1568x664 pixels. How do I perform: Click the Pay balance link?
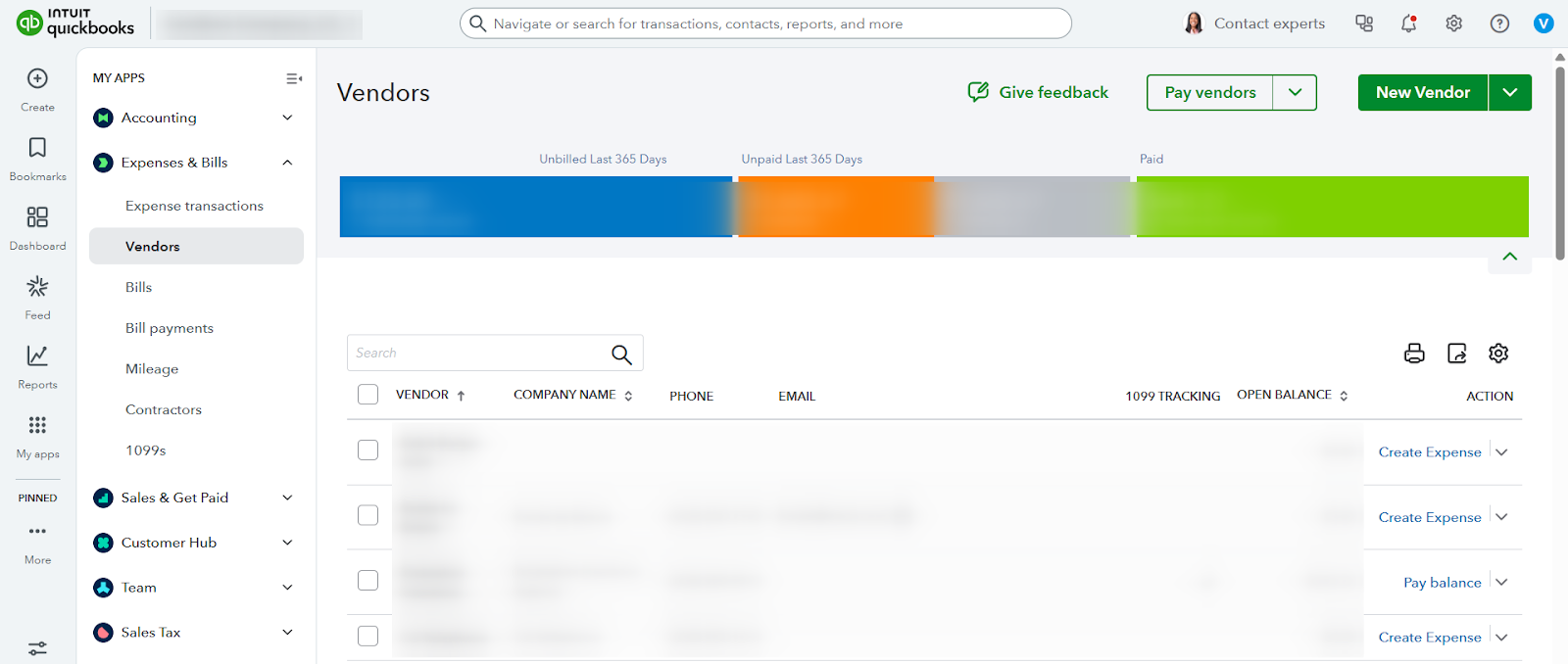click(x=1442, y=583)
